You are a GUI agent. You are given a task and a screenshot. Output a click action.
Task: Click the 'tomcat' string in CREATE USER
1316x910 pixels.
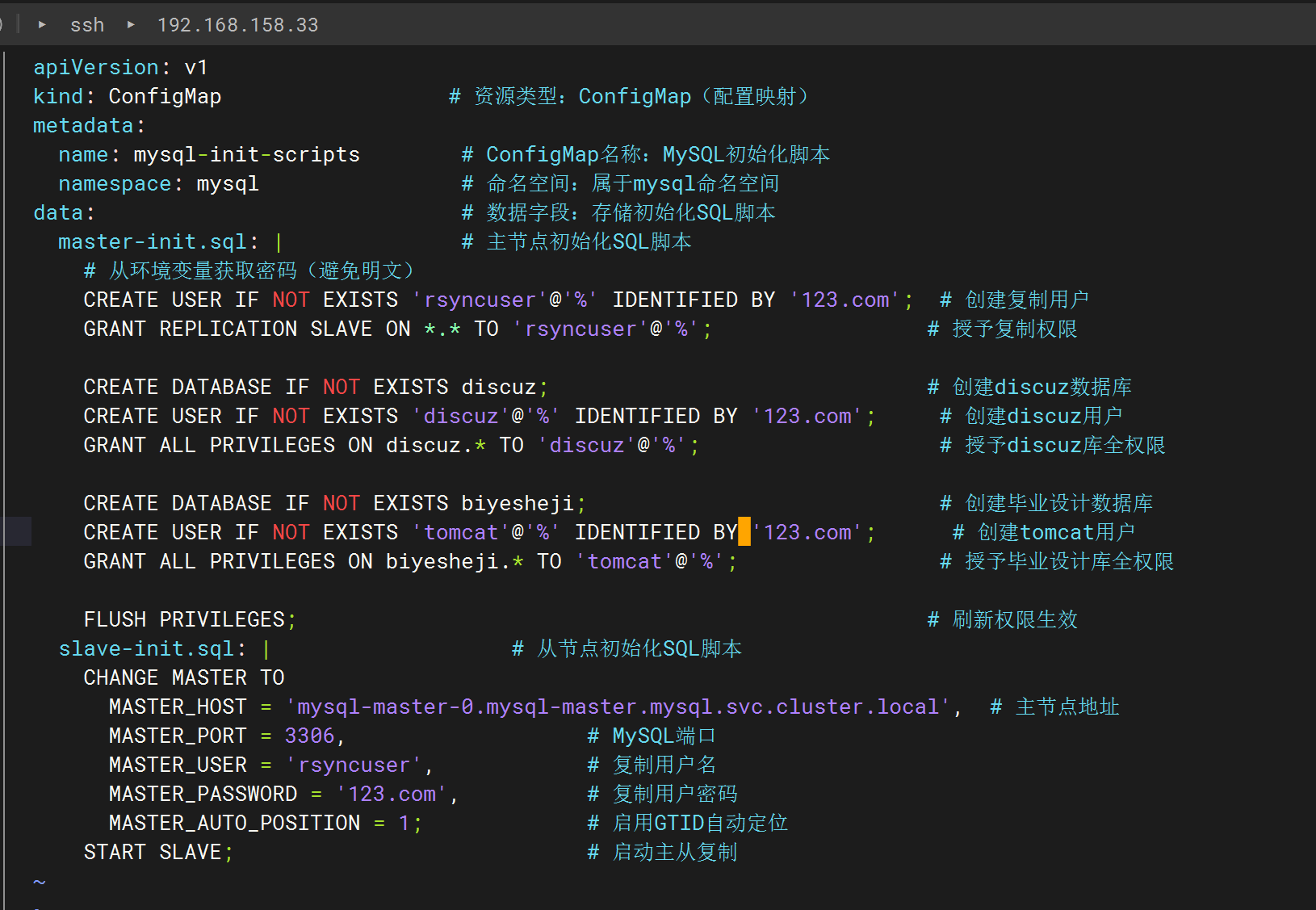(461, 532)
